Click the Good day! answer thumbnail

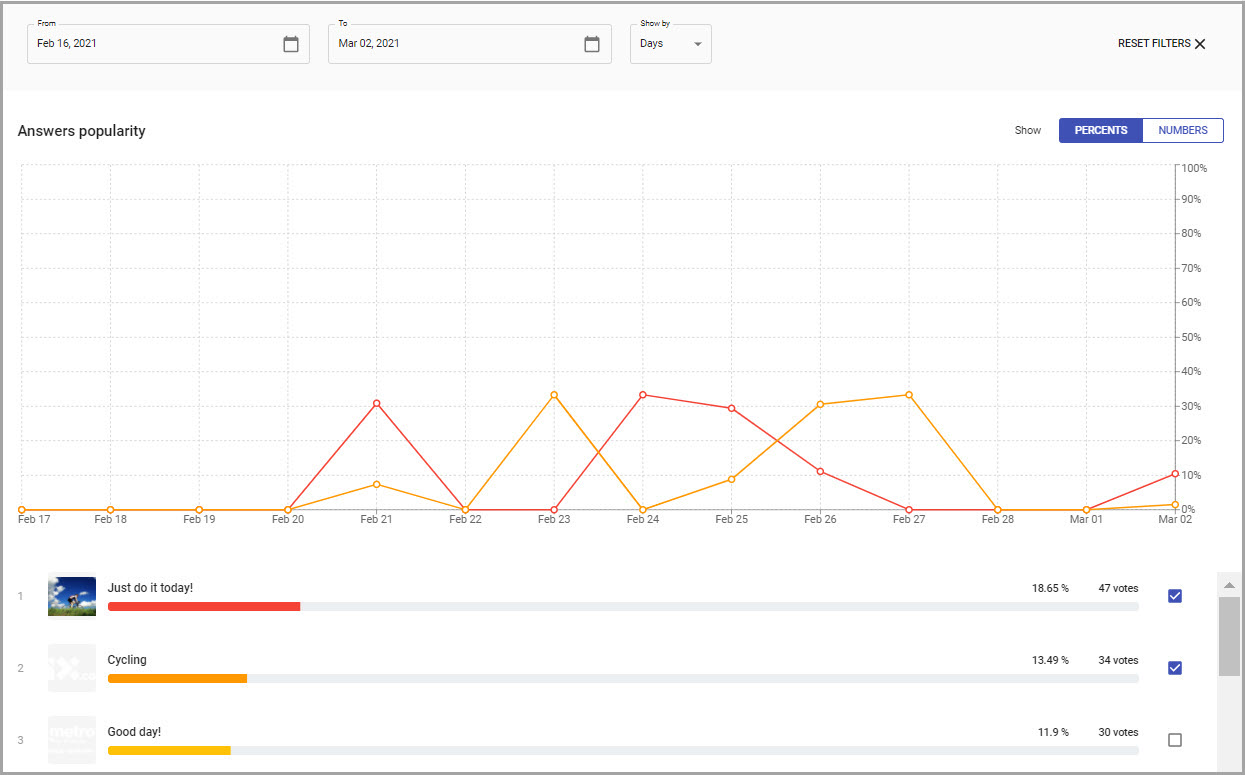pos(72,740)
